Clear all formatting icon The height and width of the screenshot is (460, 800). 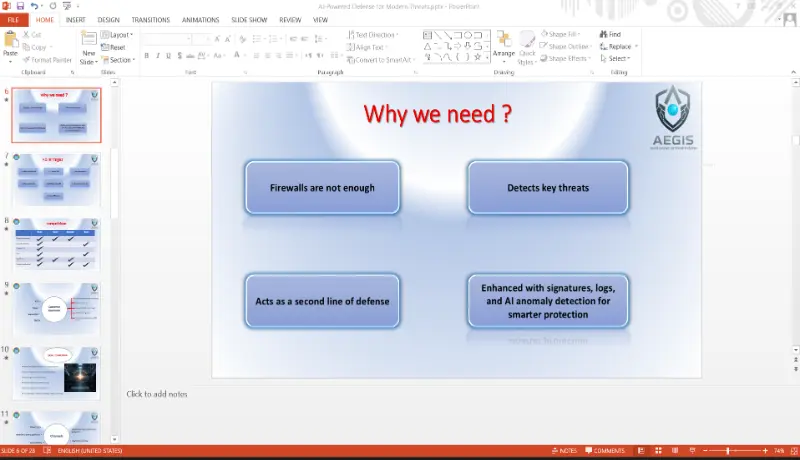[242, 39]
